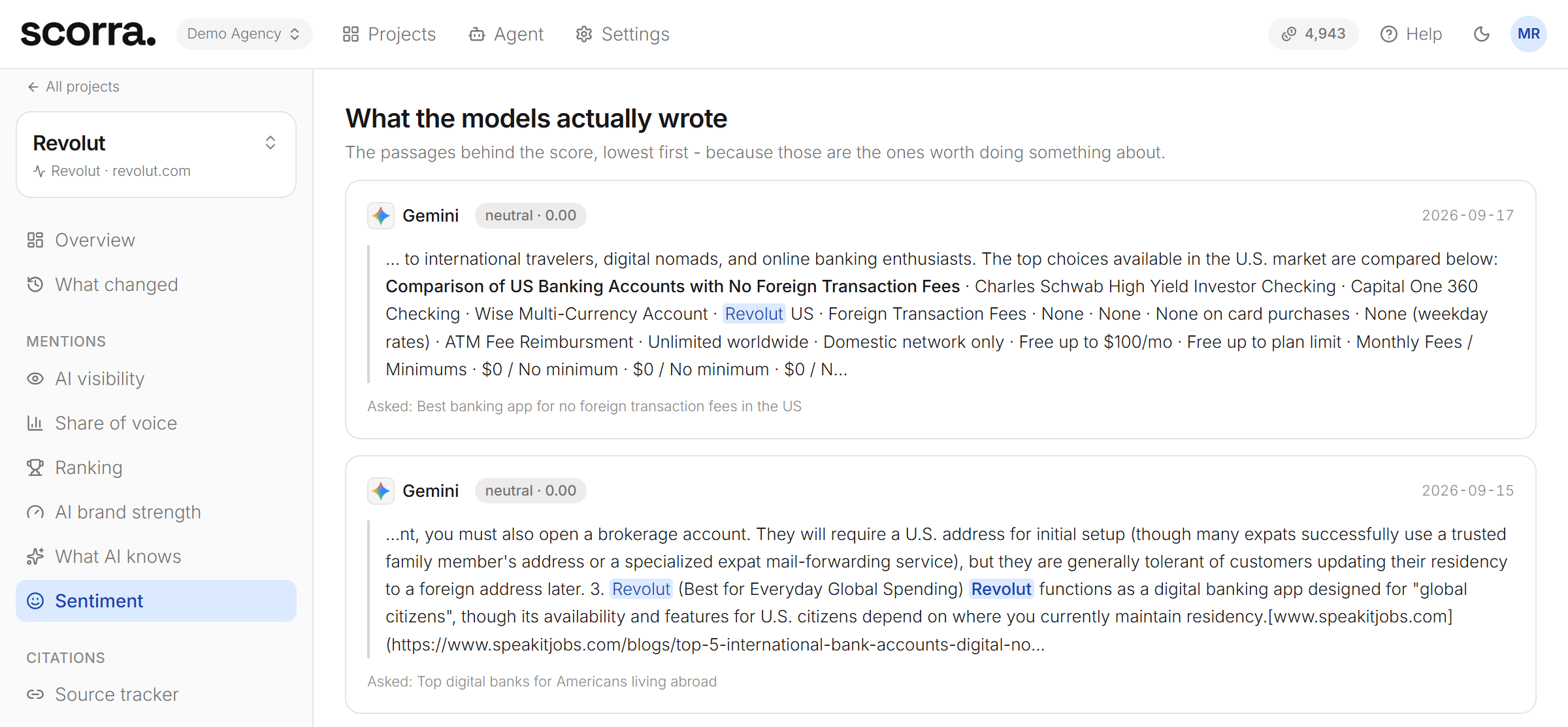Click the credits coin icon
The height and width of the screenshot is (727, 1568).
click(x=1289, y=34)
